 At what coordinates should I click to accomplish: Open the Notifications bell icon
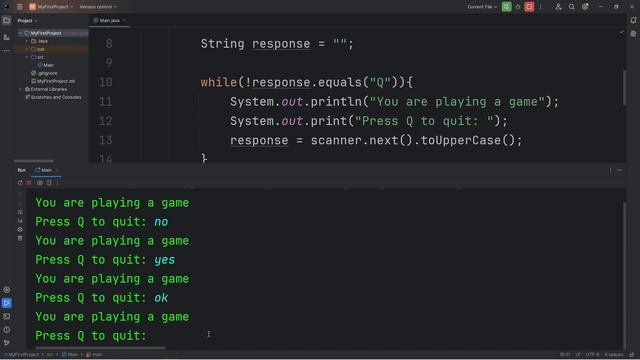[x=633, y=20]
